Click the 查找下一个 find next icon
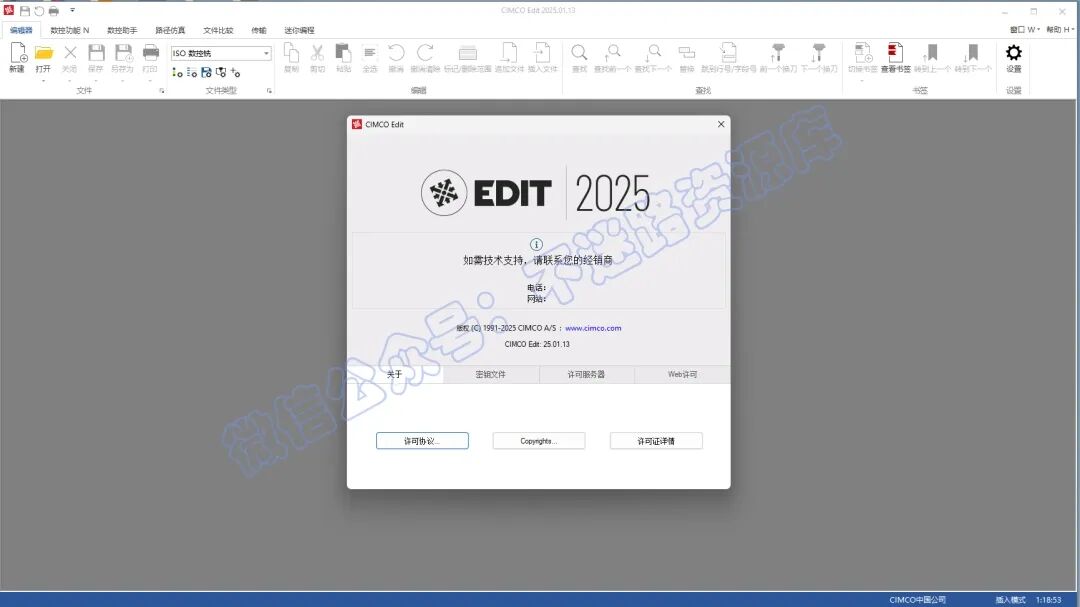This screenshot has height=607, width=1080. [x=653, y=53]
